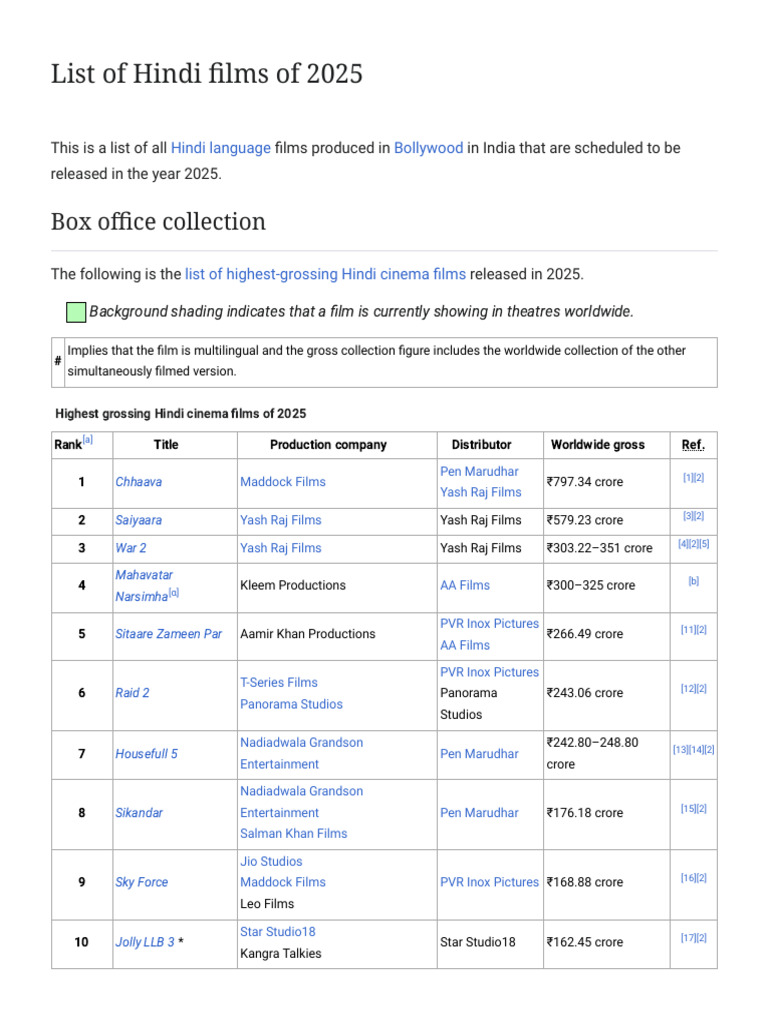Screen dimensions: 768x1024
Task: Select Aamir Khan Productions cell text
Action: coord(308,634)
